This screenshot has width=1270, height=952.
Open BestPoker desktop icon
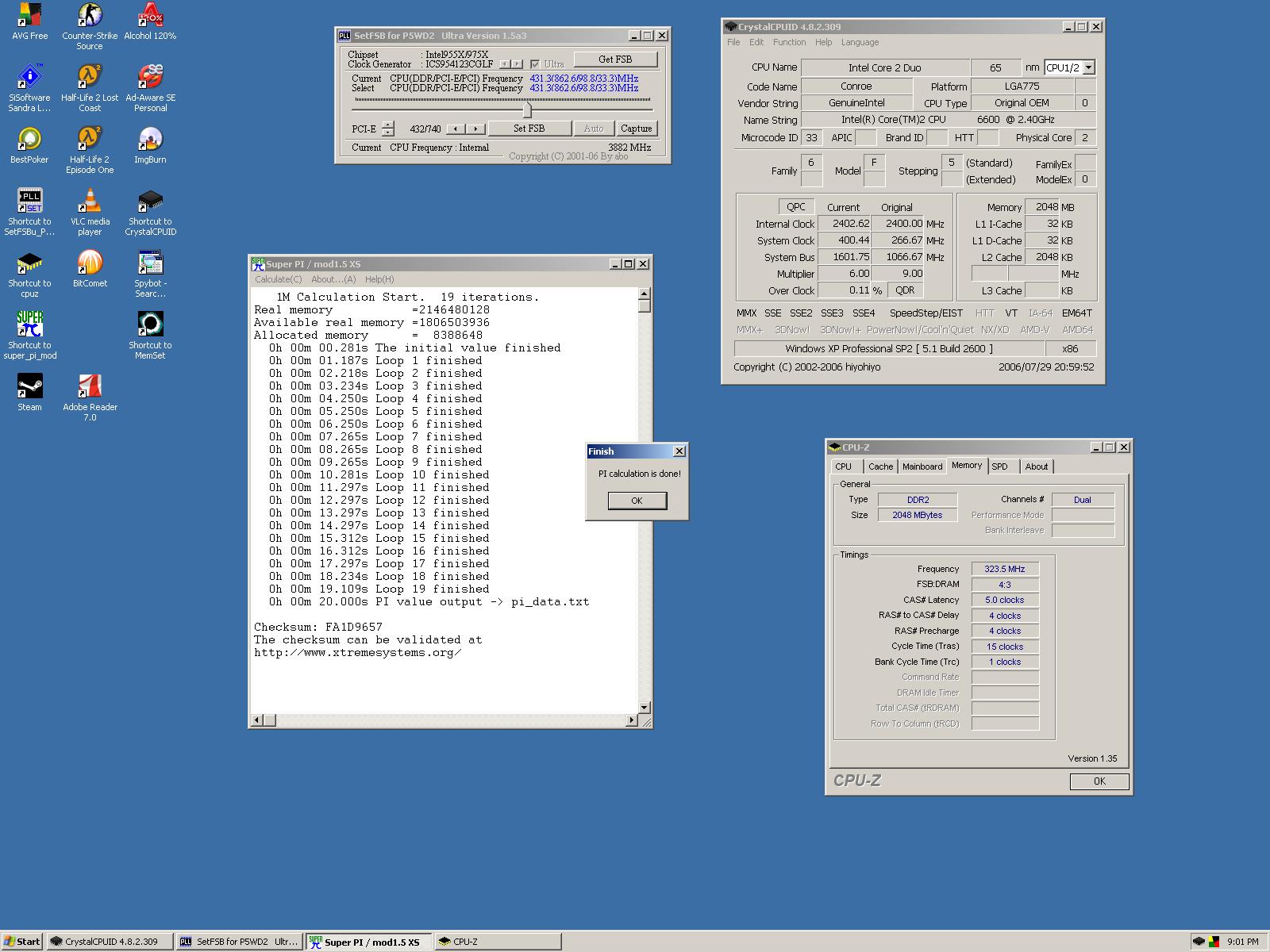[29, 145]
